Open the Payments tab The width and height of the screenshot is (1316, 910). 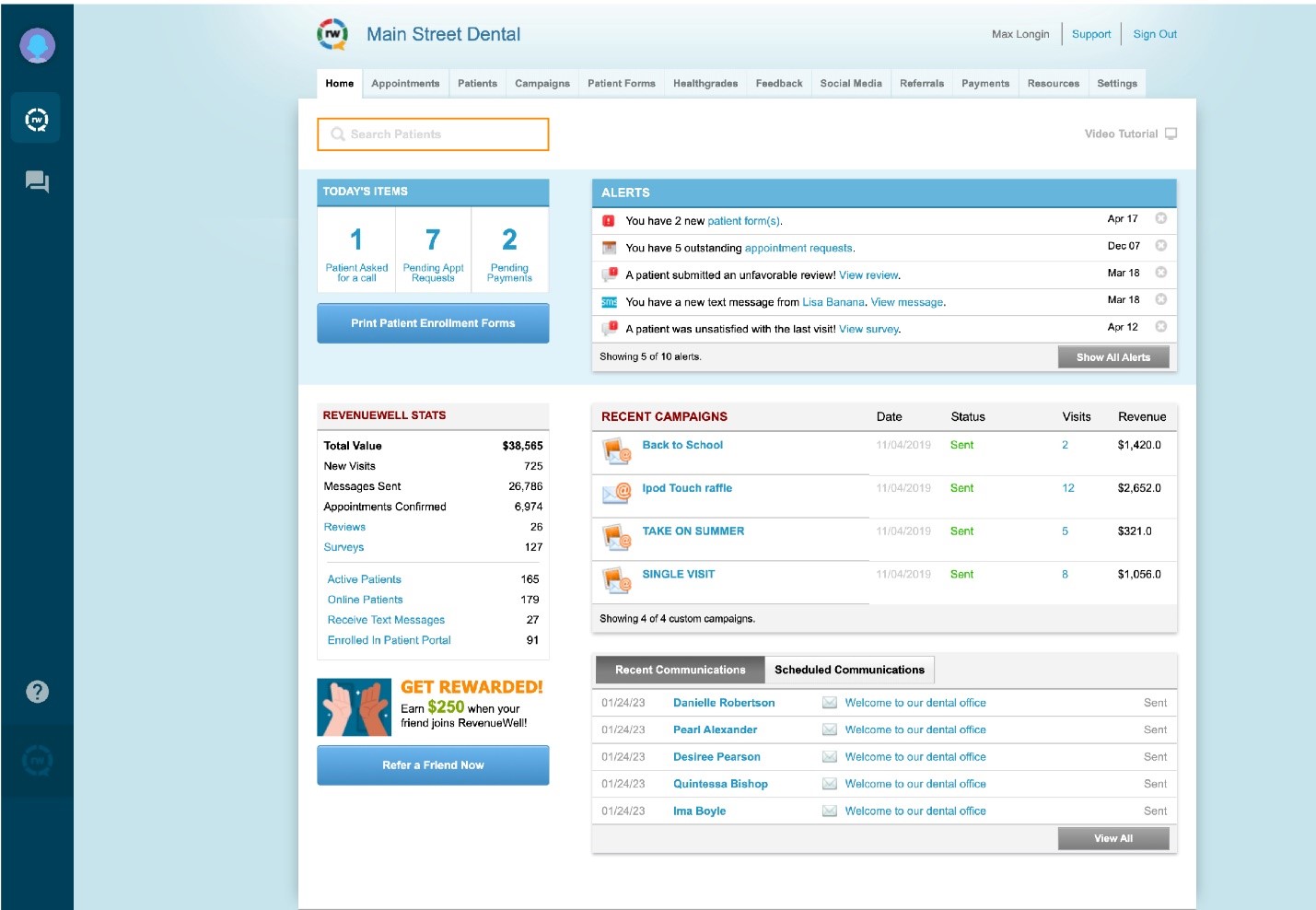[985, 83]
